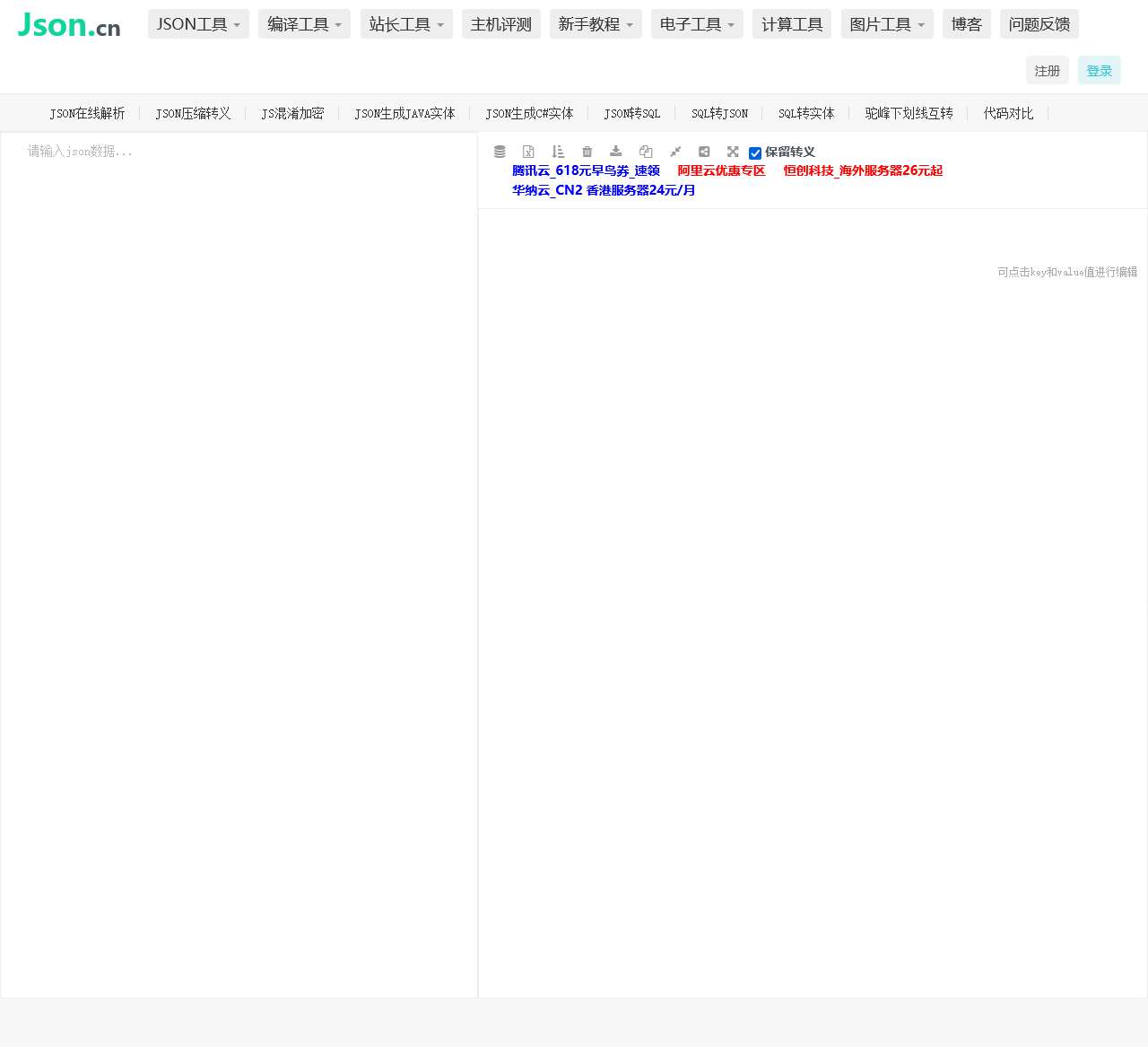Screen dimensions: 1148x1047
Task: Select 博客 in the navigation bar
Action: (967, 24)
